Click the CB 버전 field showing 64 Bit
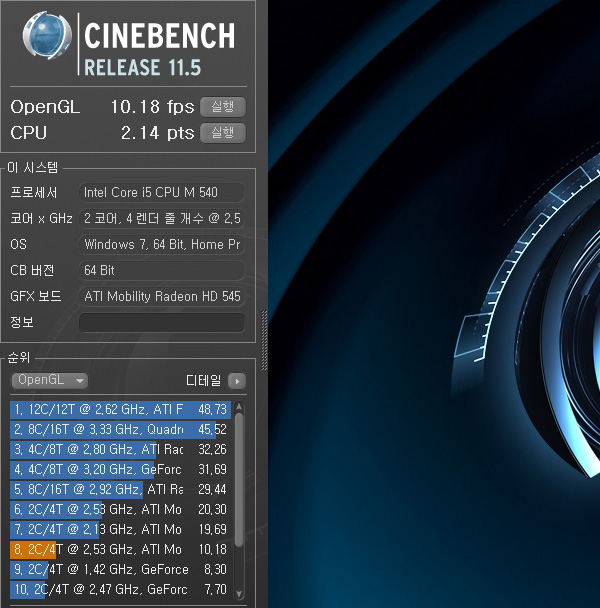The image size is (600, 608). [x=162, y=270]
